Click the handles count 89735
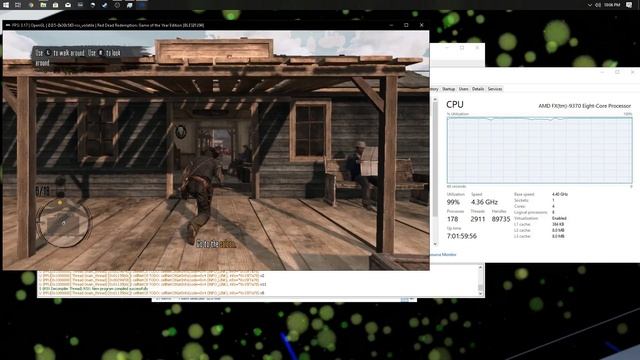The height and width of the screenshot is (360, 640). click(501, 219)
